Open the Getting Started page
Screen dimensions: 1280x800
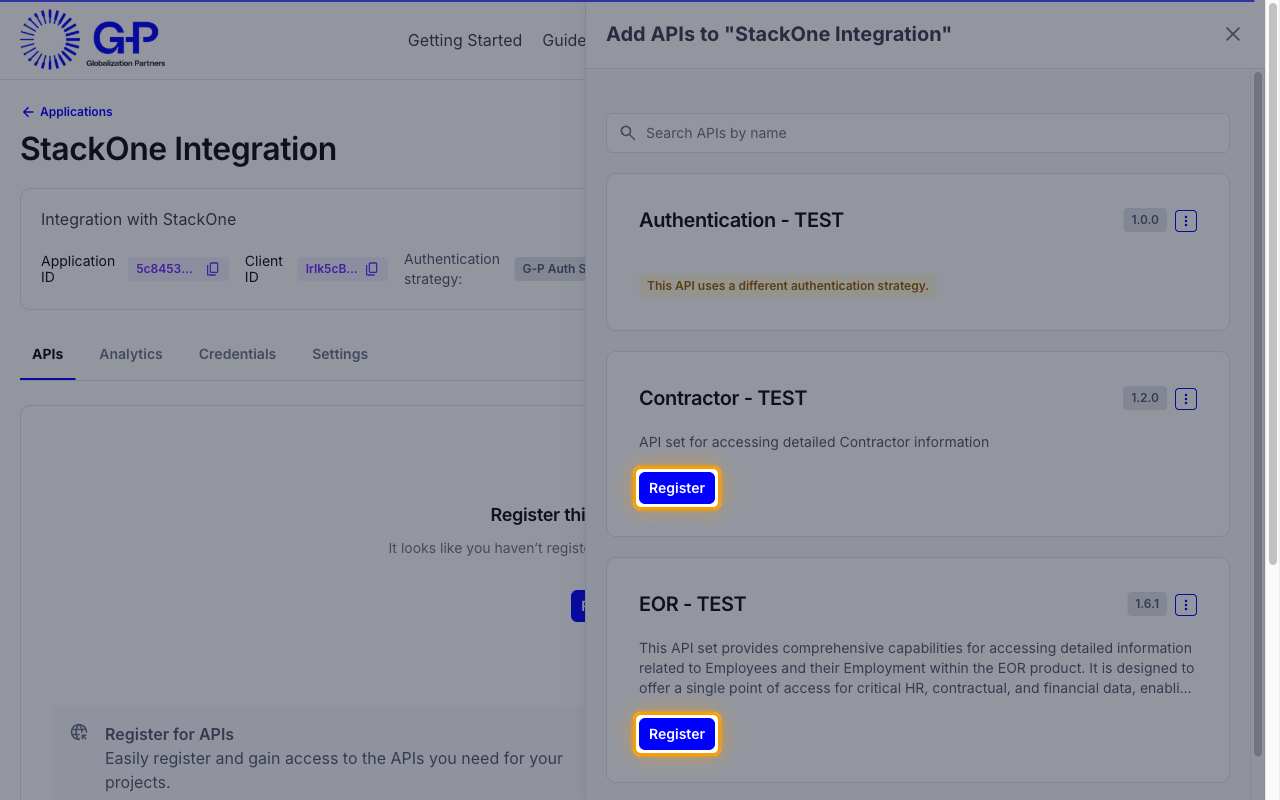465,40
